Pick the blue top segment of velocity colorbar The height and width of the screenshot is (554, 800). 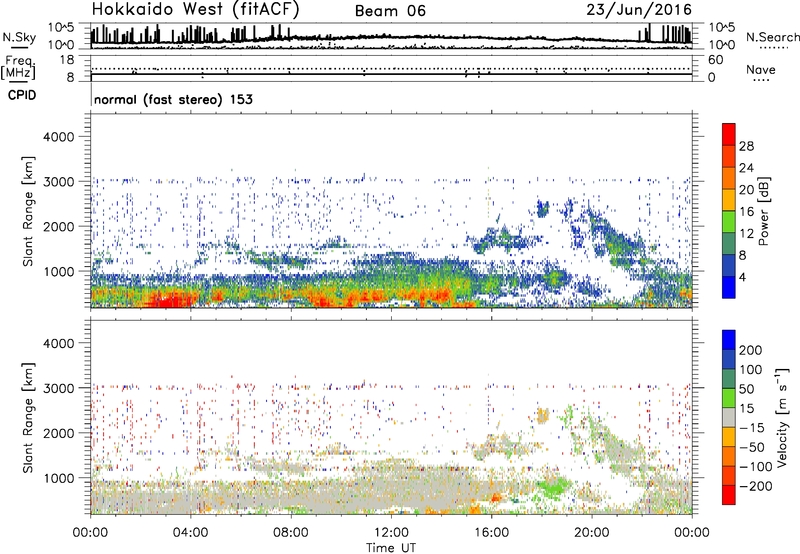729,340
